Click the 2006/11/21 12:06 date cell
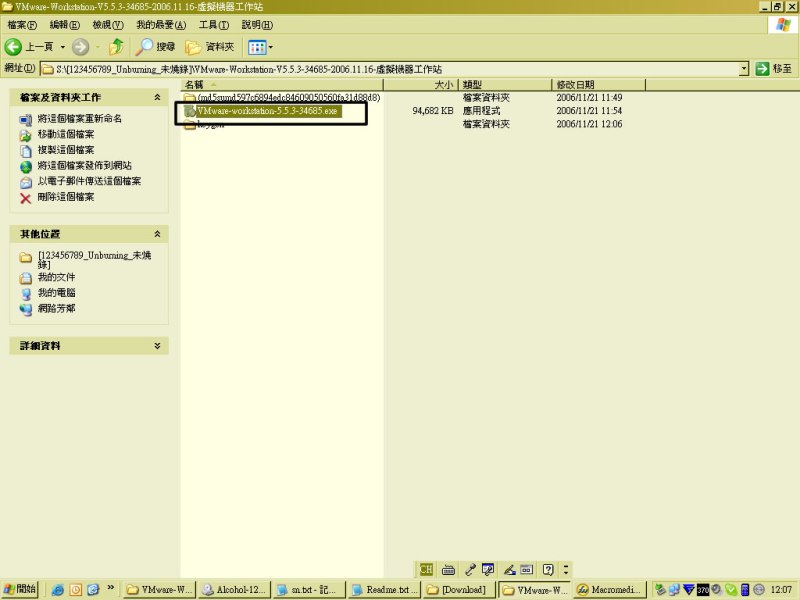This screenshot has width=800, height=600. 589,124
